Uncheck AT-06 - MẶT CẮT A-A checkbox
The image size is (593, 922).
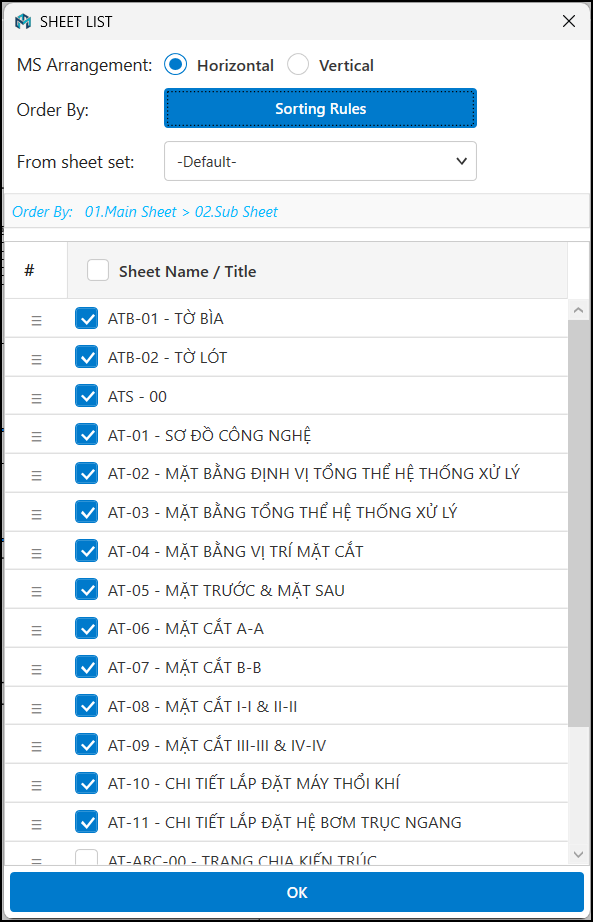tap(86, 629)
